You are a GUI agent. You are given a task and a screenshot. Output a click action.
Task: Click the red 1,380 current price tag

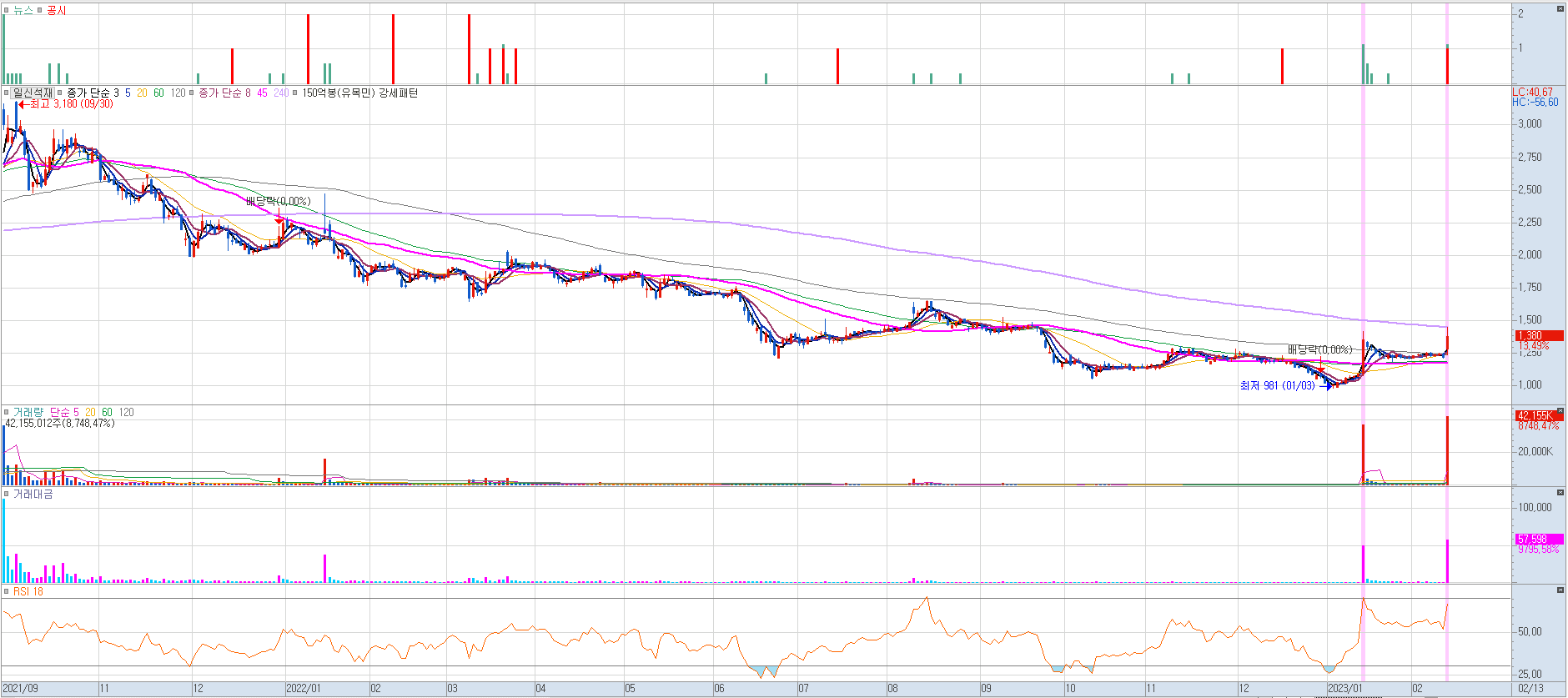pos(1539,335)
